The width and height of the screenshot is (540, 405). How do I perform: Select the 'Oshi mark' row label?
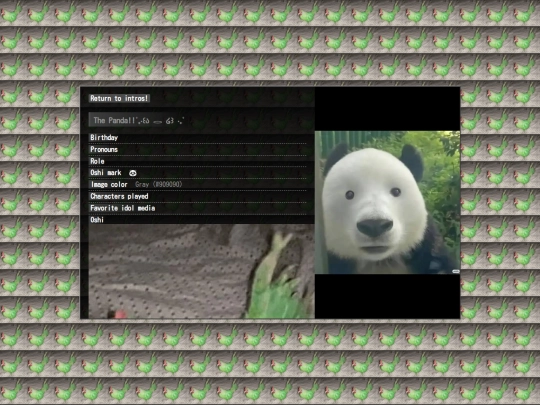(x=106, y=173)
